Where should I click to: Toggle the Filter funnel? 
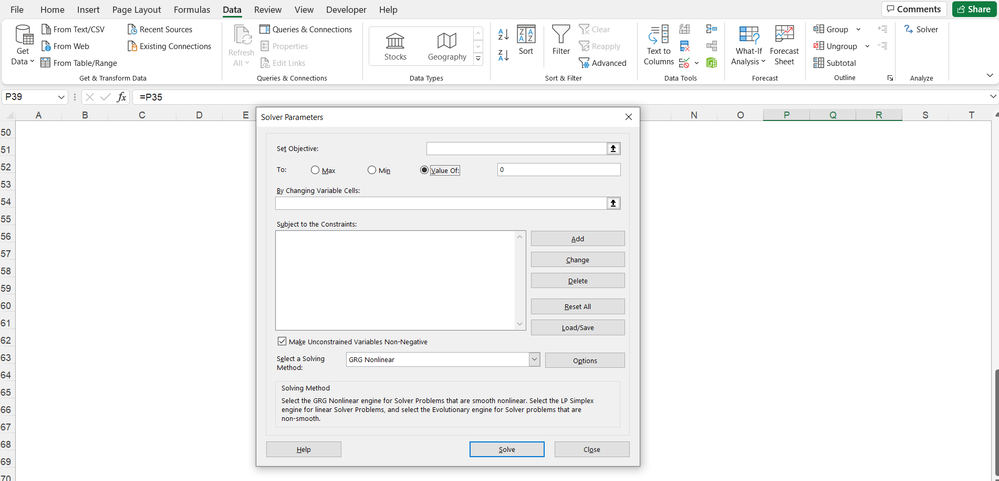click(561, 39)
